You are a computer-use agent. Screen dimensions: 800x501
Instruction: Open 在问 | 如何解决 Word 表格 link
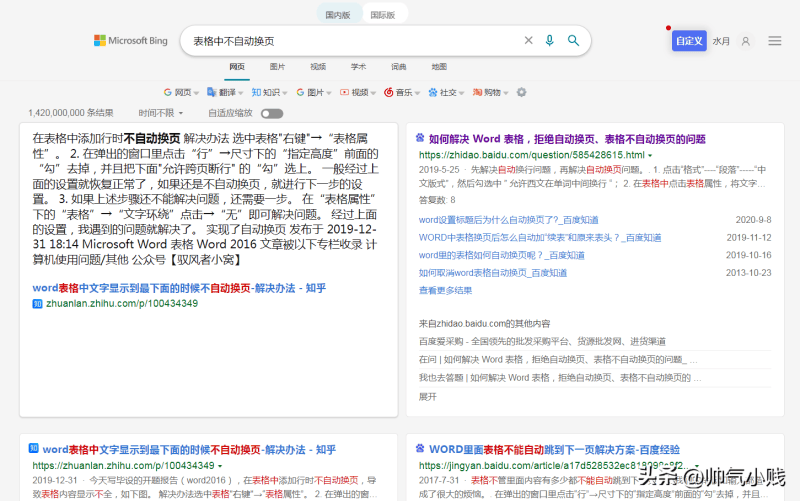558,359
